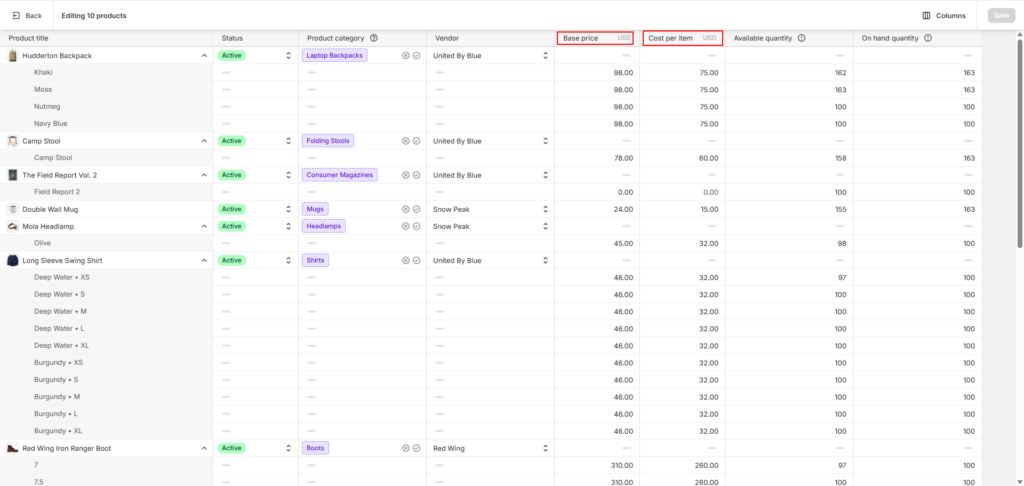Open the Columns icon

[926, 16]
